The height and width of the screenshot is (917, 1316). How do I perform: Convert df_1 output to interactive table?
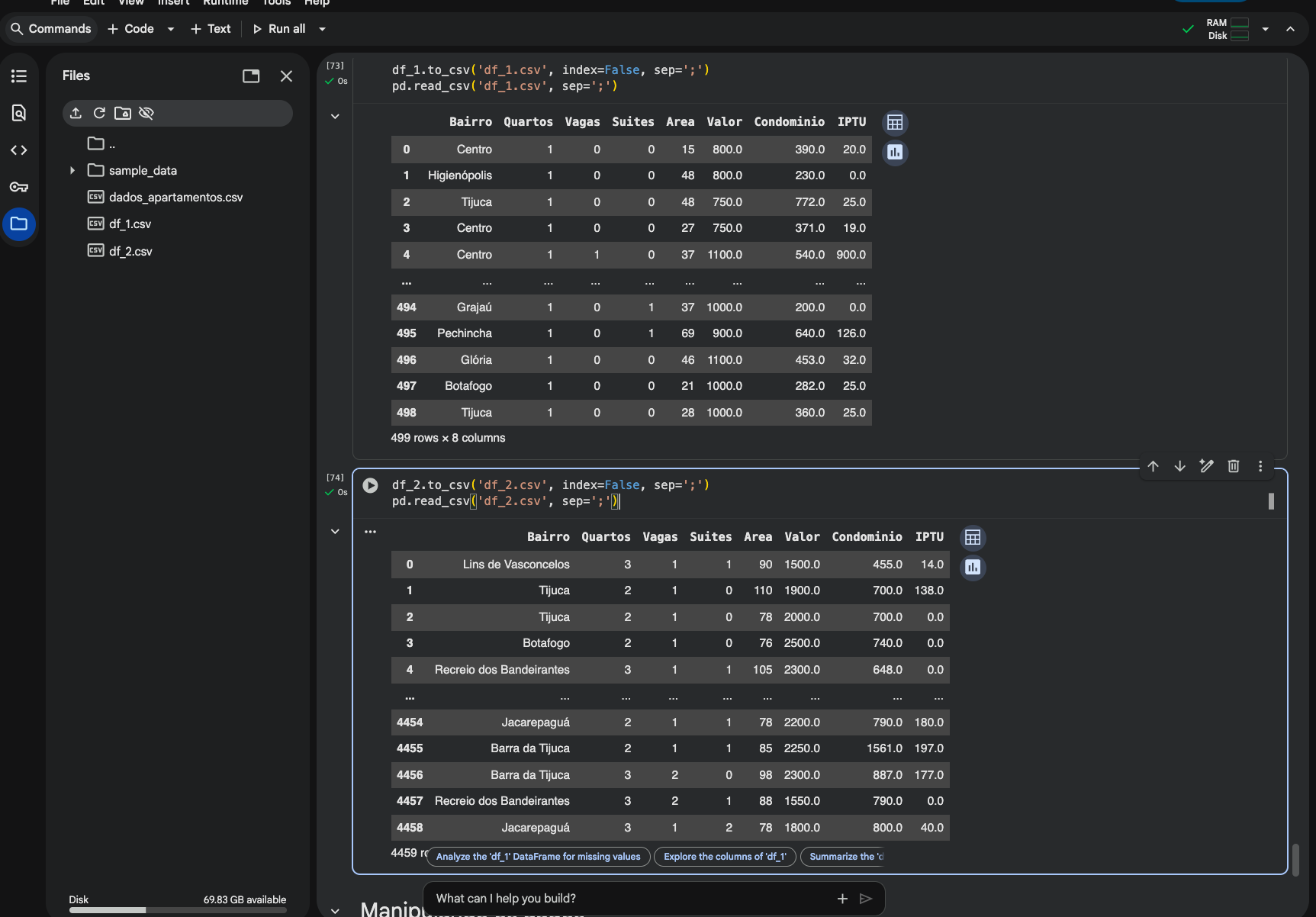click(x=895, y=123)
